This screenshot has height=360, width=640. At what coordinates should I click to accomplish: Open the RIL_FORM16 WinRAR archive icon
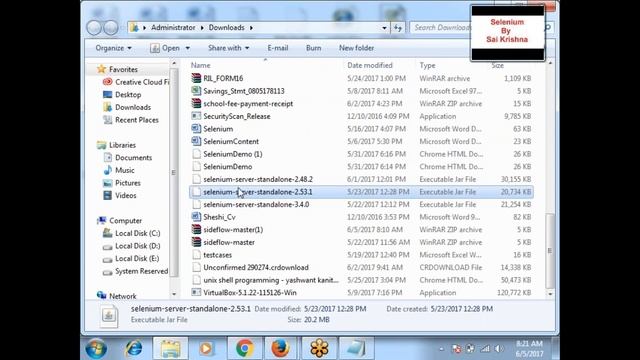point(196,78)
